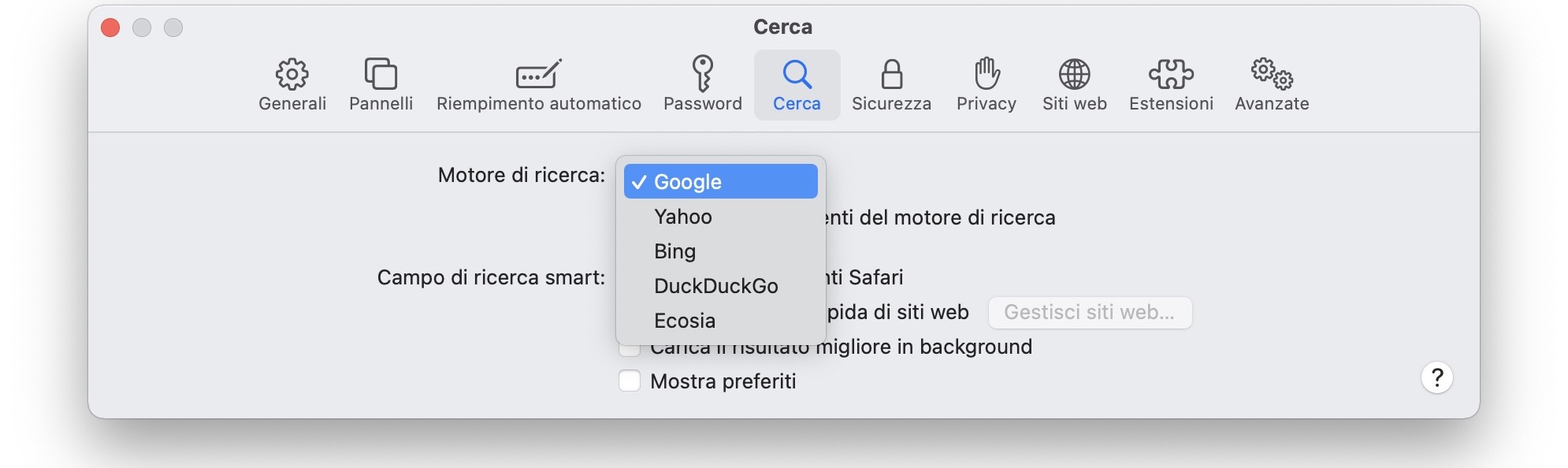
Task: Open the Generali preferences pane
Action: tap(292, 83)
